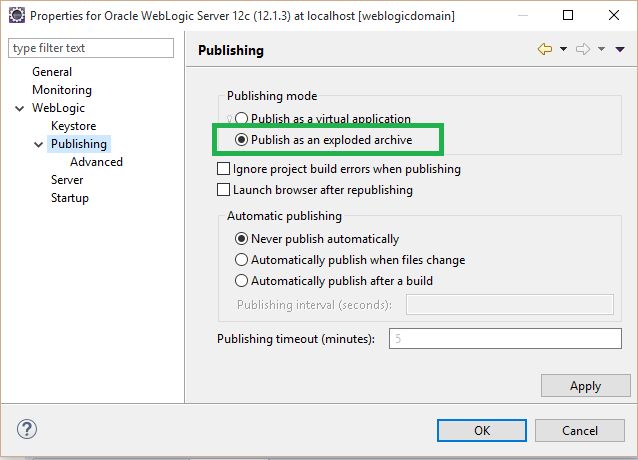Click the forward navigation arrow icon
The image size is (638, 460).
[x=583, y=49]
